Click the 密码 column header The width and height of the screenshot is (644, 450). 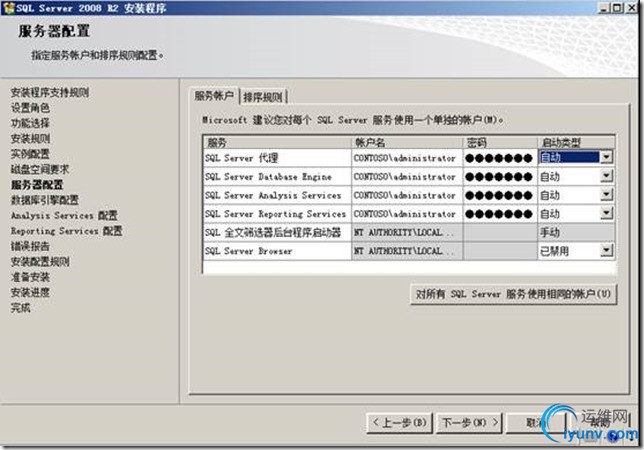500,142
